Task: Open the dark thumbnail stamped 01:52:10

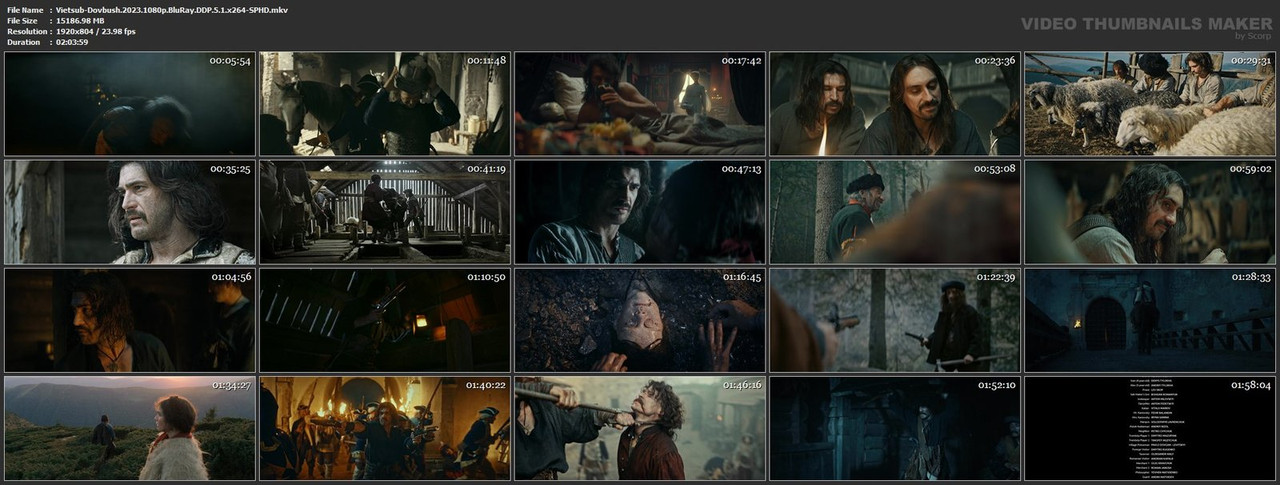Action: click(x=895, y=428)
